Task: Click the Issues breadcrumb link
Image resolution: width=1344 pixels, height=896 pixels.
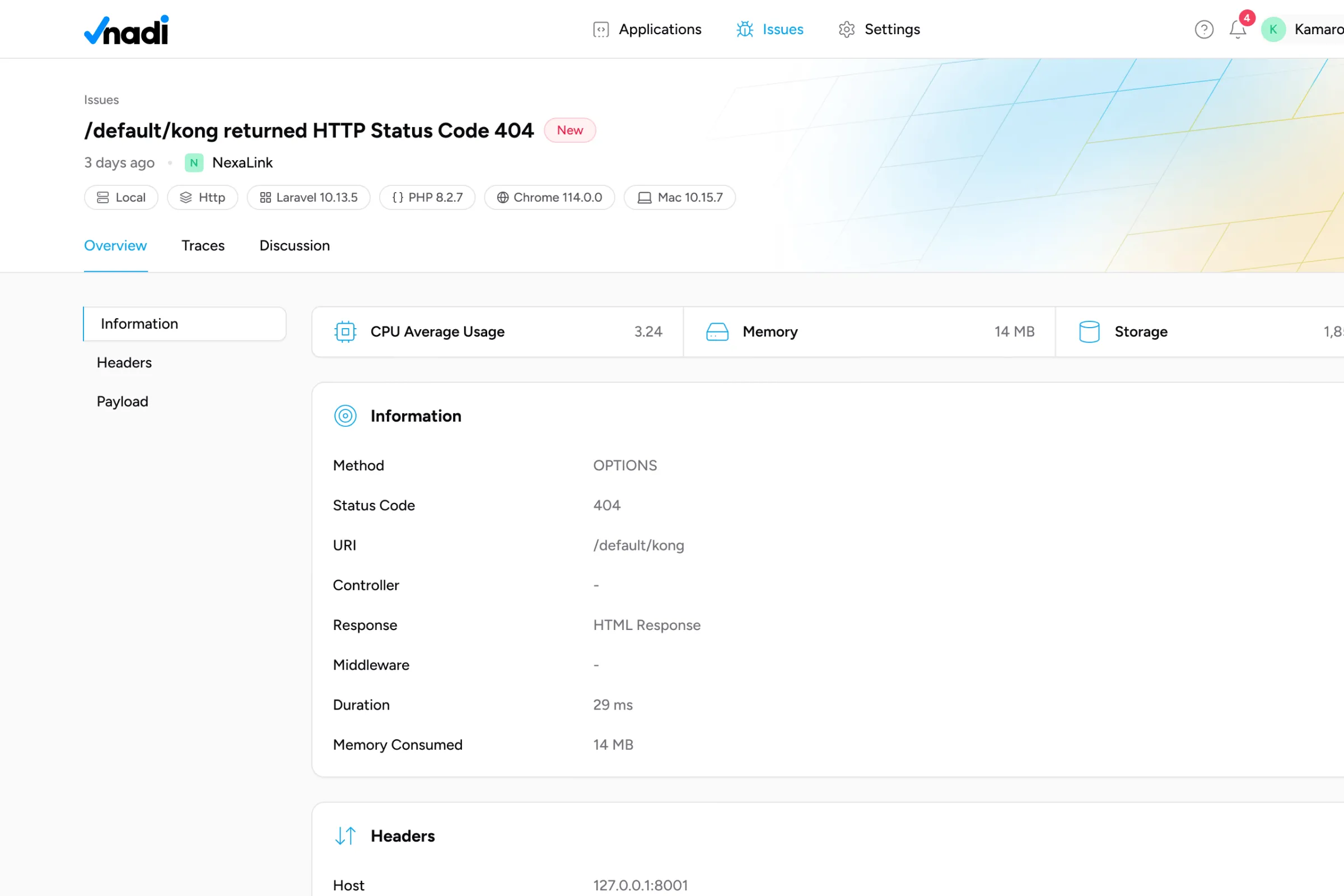Action: [x=102, y=100]
